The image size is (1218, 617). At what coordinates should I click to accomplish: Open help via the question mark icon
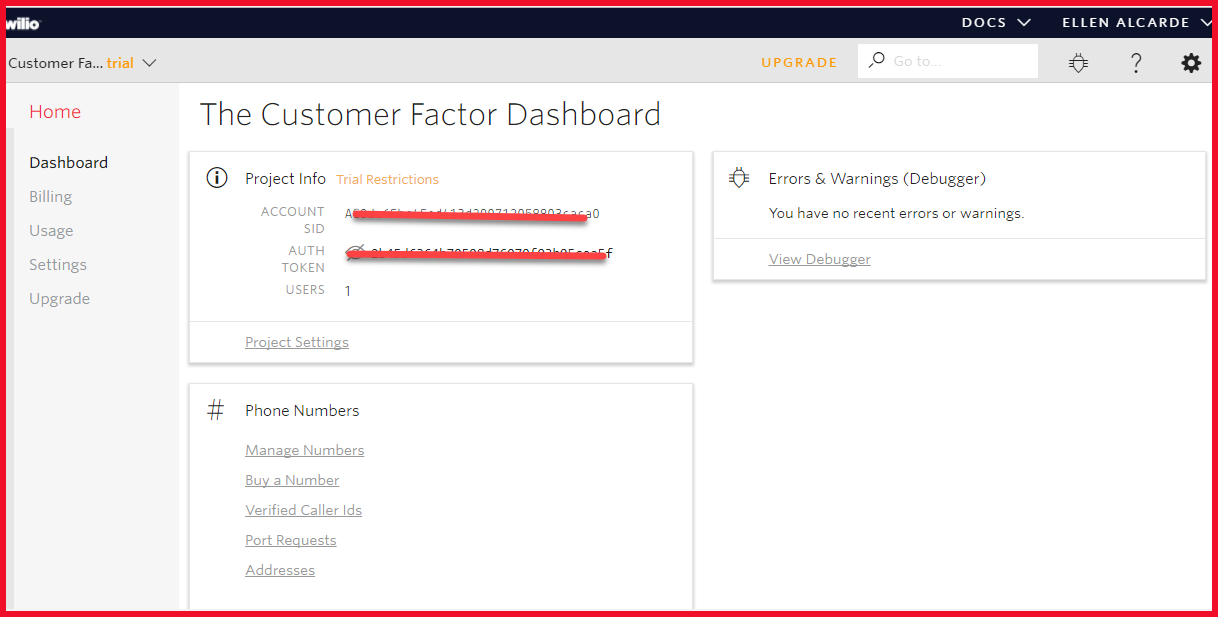(x=1136, y=63)
